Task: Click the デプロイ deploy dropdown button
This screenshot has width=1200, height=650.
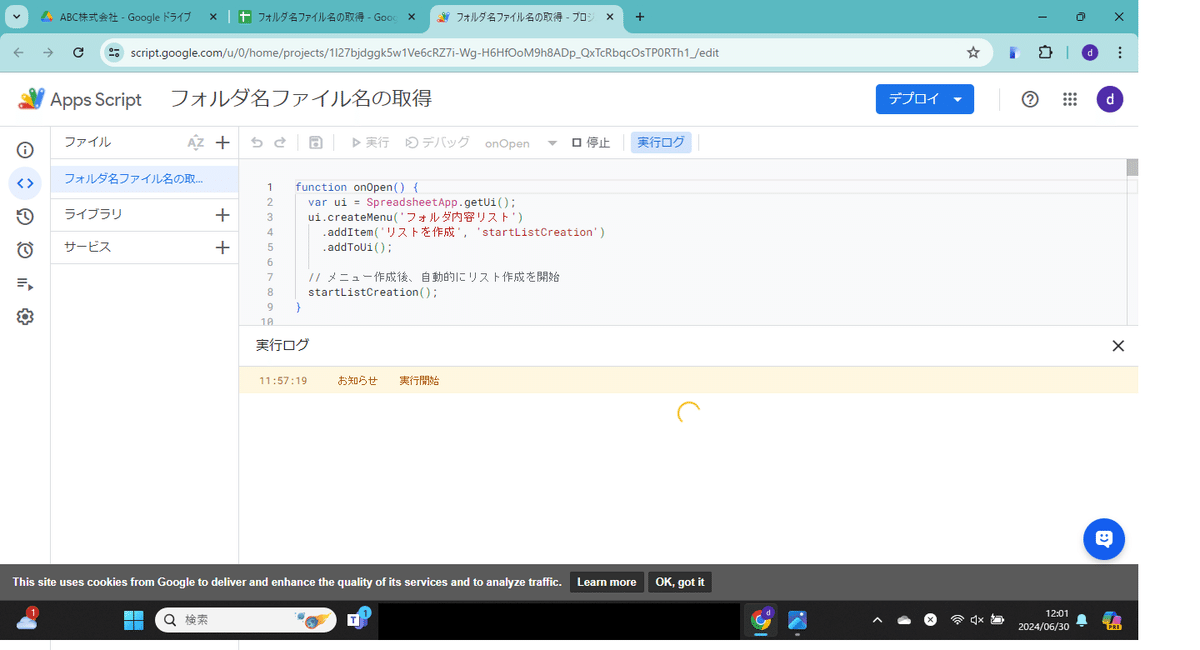Action: click(x=924, y=99)
